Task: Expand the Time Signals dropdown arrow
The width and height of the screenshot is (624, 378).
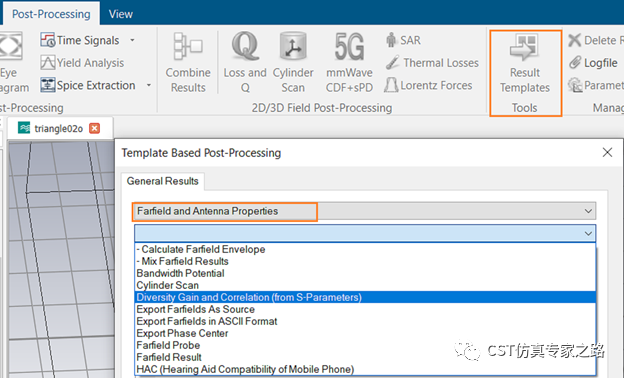Action: [x=132, y=40]
